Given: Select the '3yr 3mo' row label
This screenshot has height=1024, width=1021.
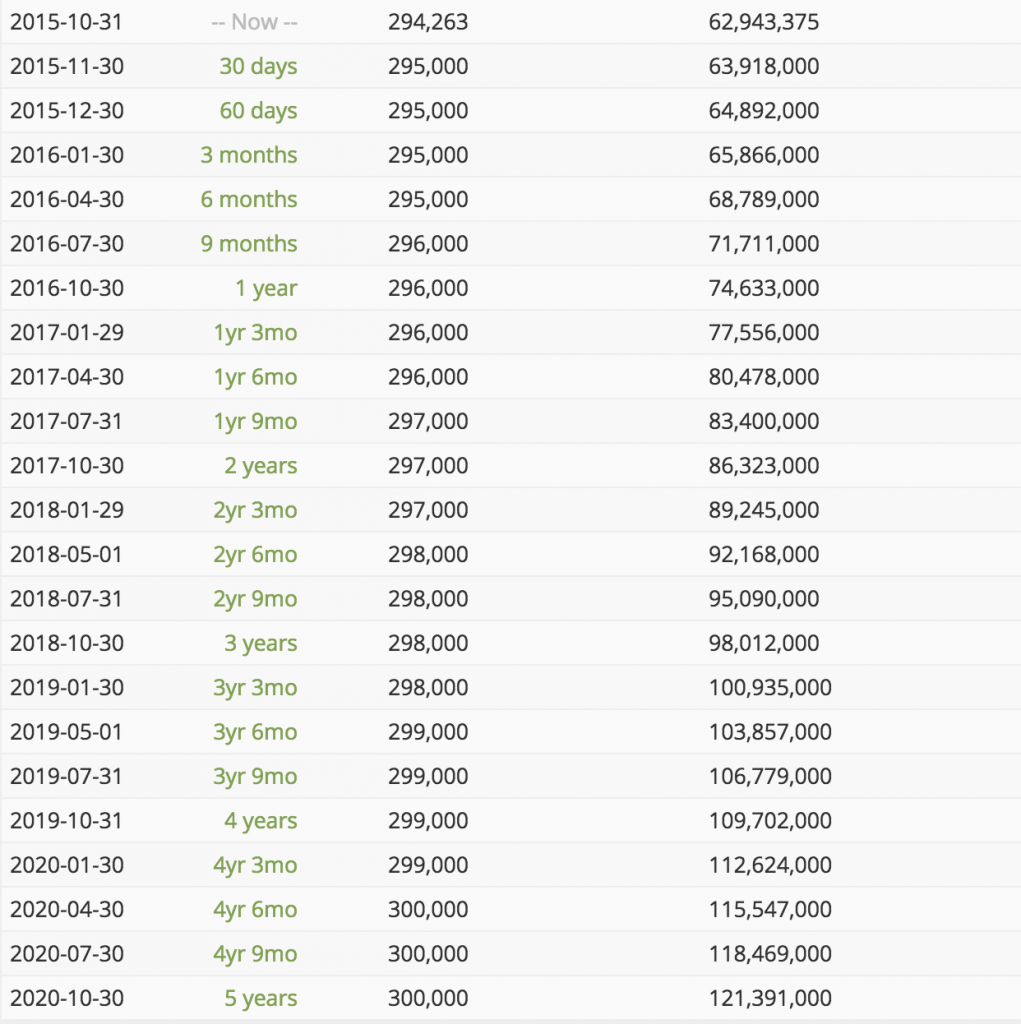Looking at the screenshot, I should (x=255, y=688).
